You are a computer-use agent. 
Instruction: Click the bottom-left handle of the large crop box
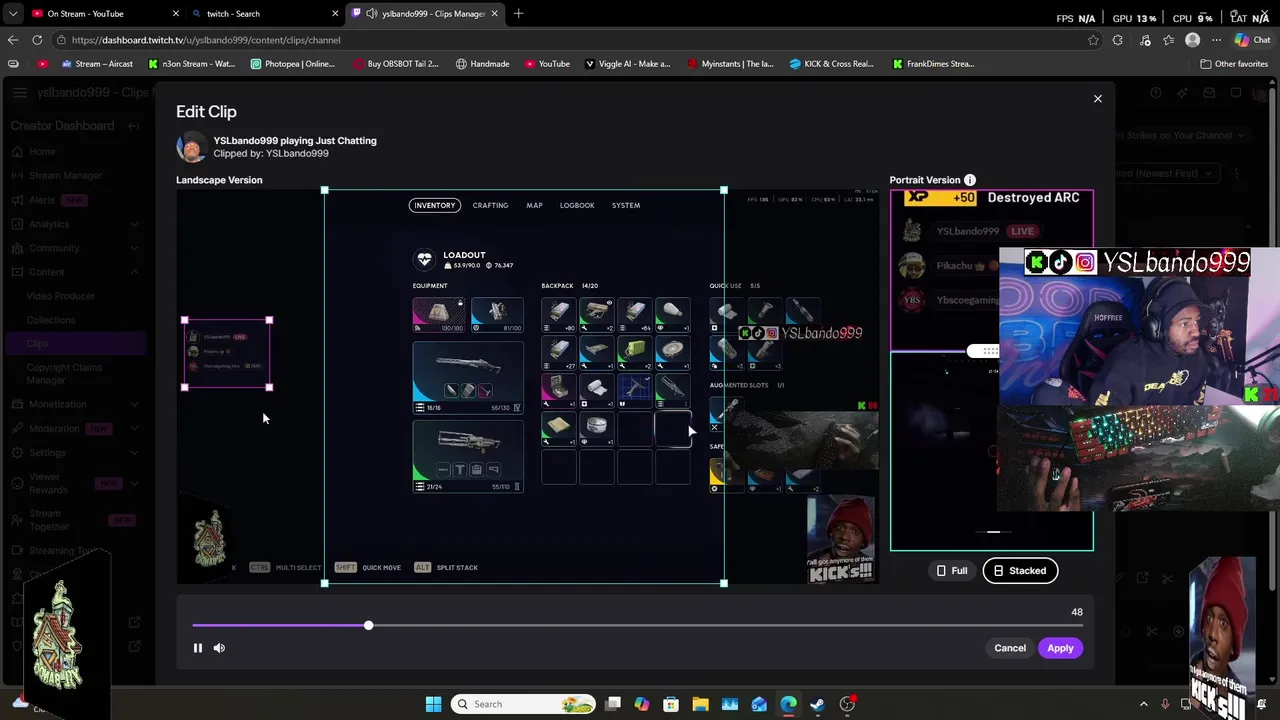click(x=324, y=583)
